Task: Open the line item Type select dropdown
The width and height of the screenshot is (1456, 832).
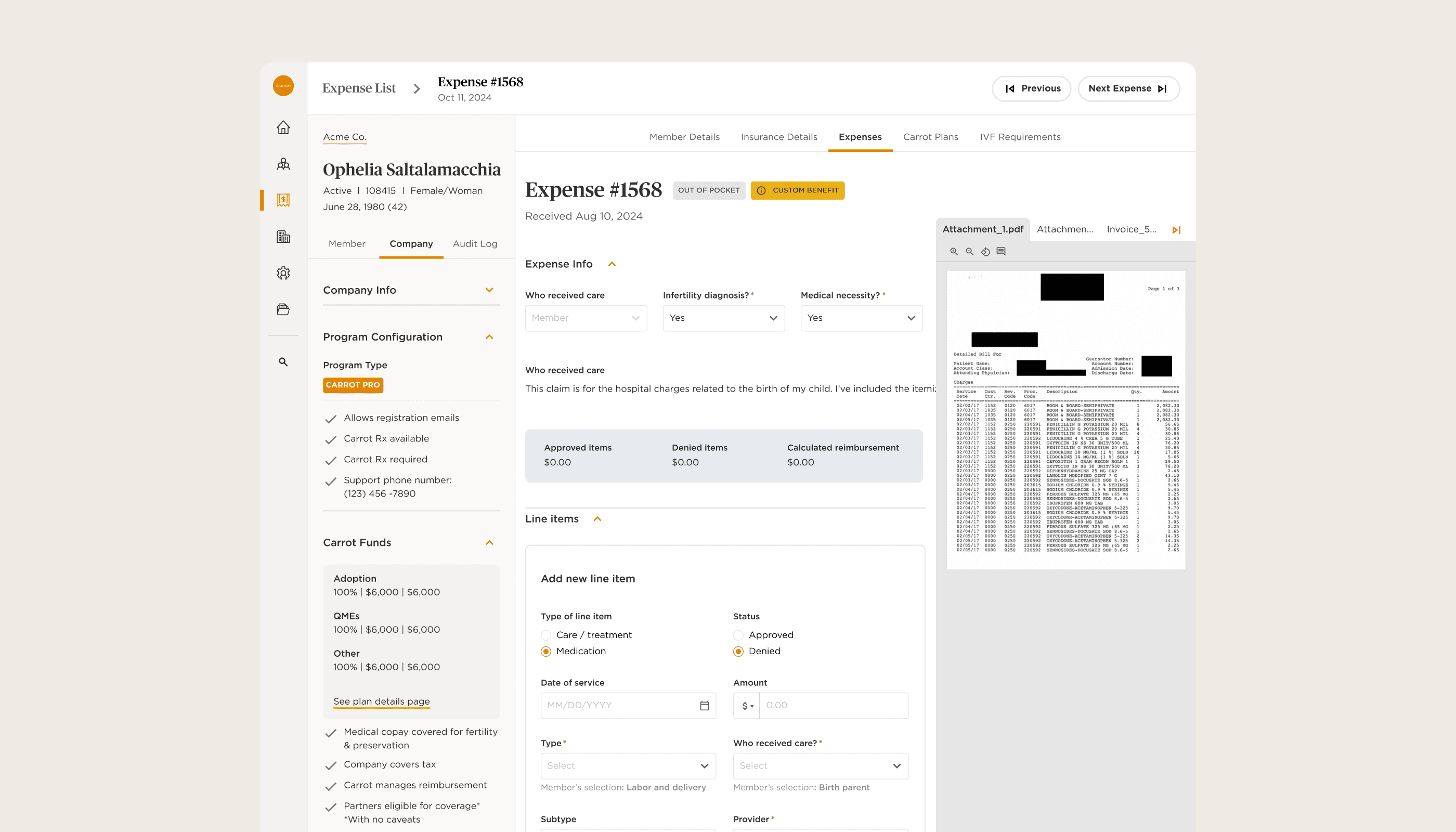Action: tap(628, 766)
